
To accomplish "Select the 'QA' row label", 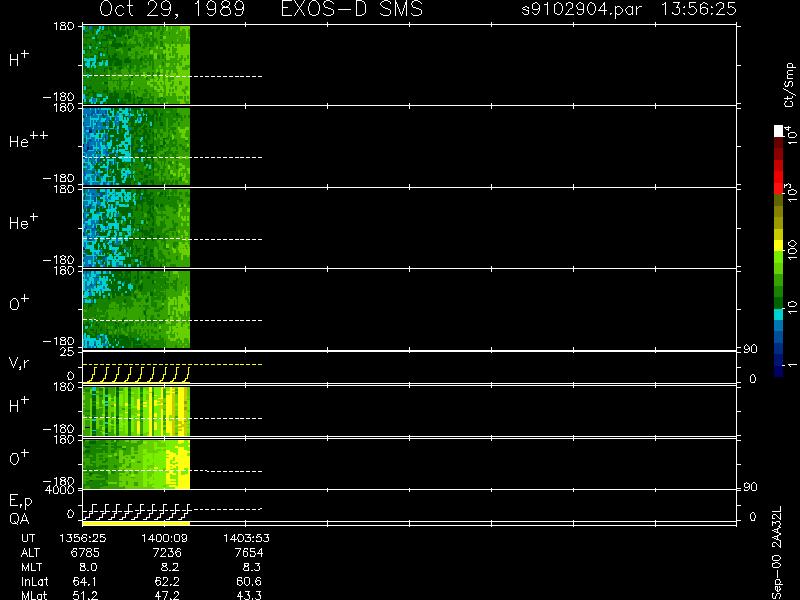I will pos(19,519).
